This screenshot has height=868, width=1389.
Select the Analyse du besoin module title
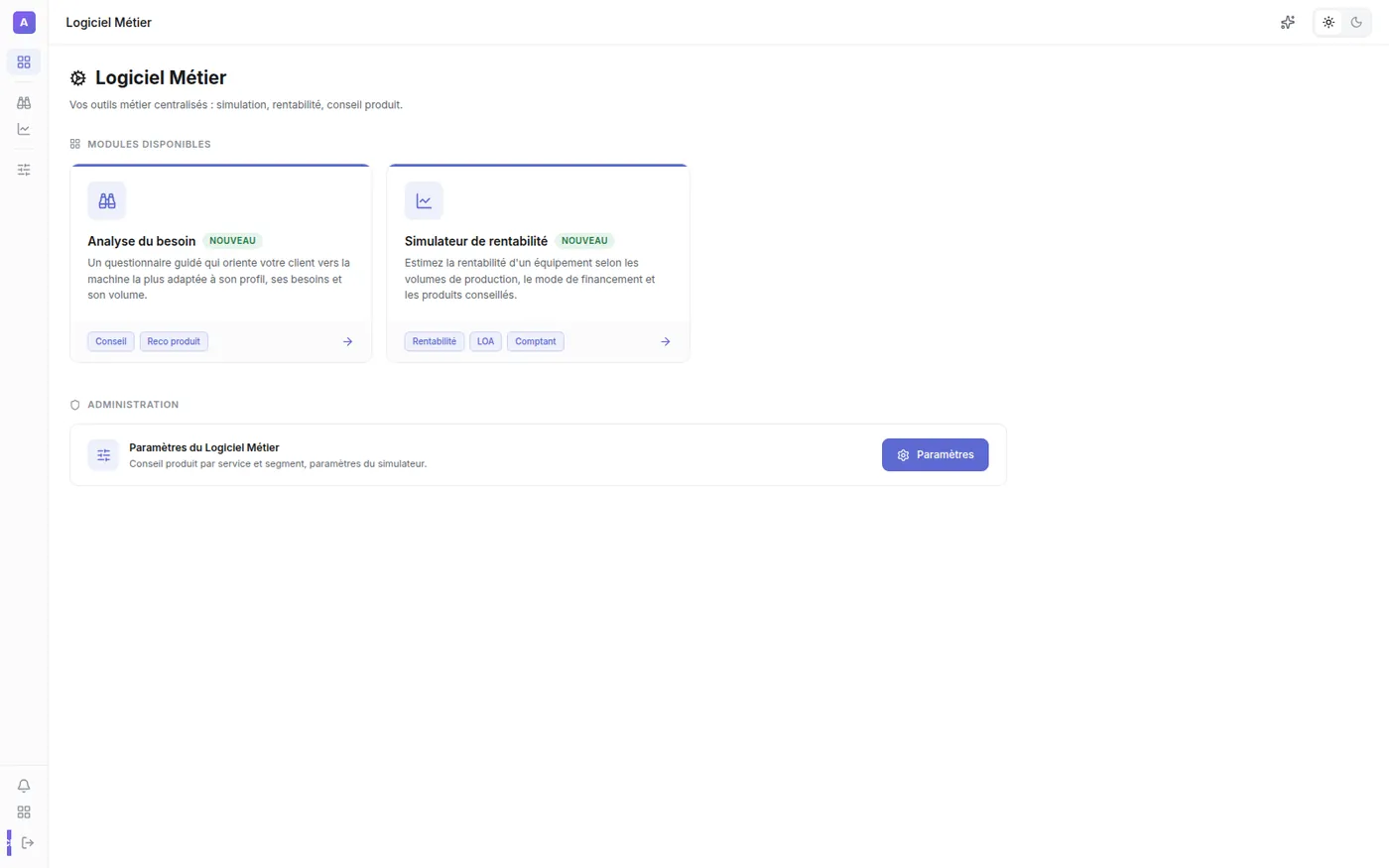point(142,241)
